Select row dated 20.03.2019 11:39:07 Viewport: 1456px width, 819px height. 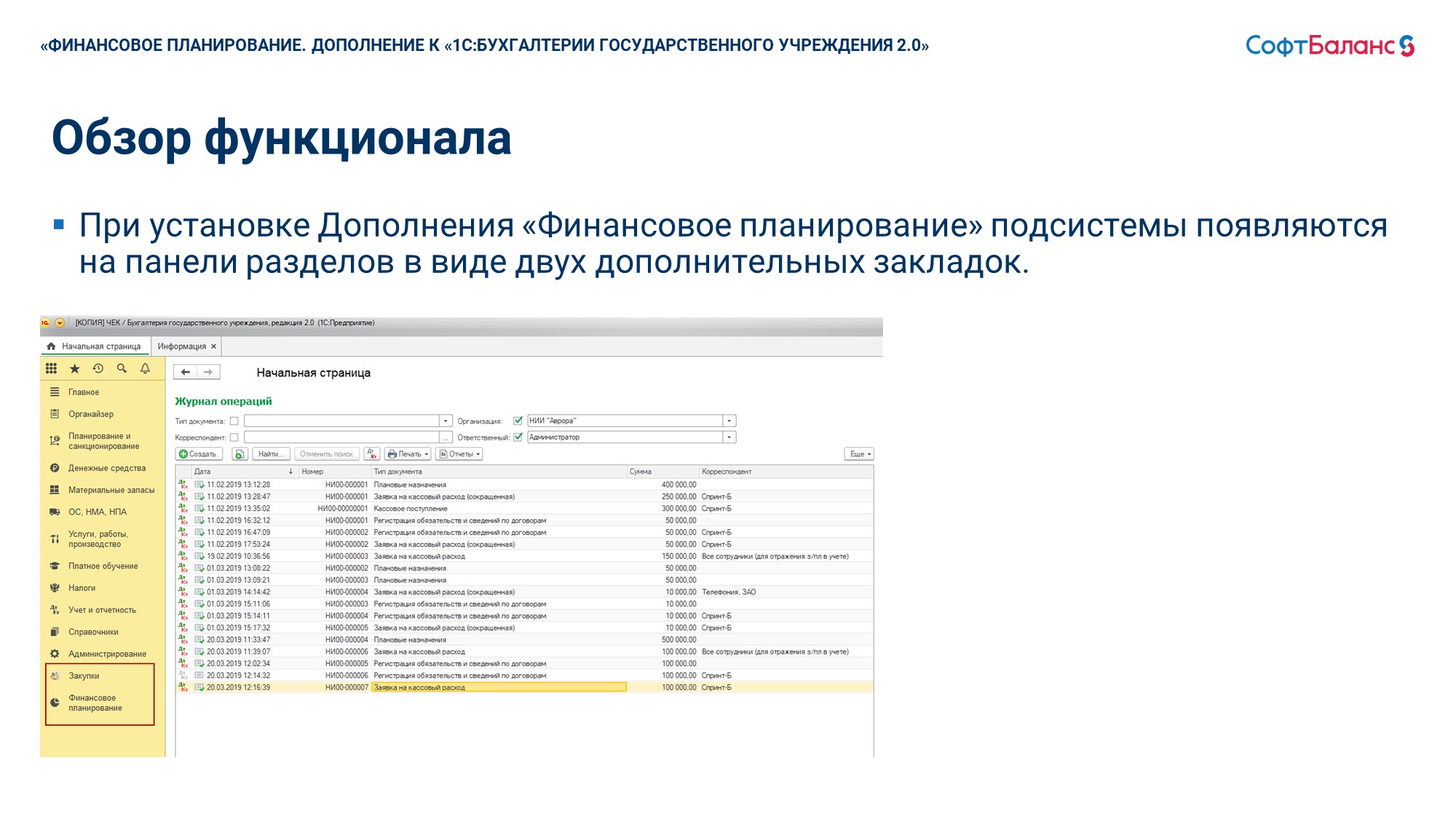524,652
